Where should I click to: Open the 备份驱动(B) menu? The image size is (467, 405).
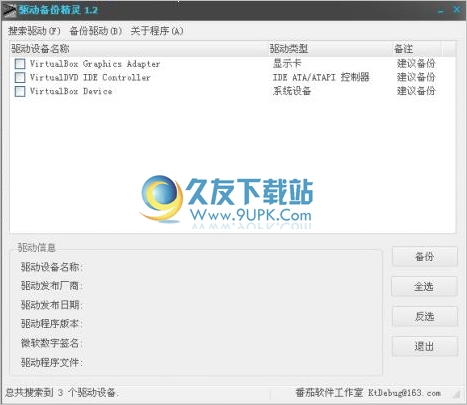(x=96, y=31)
